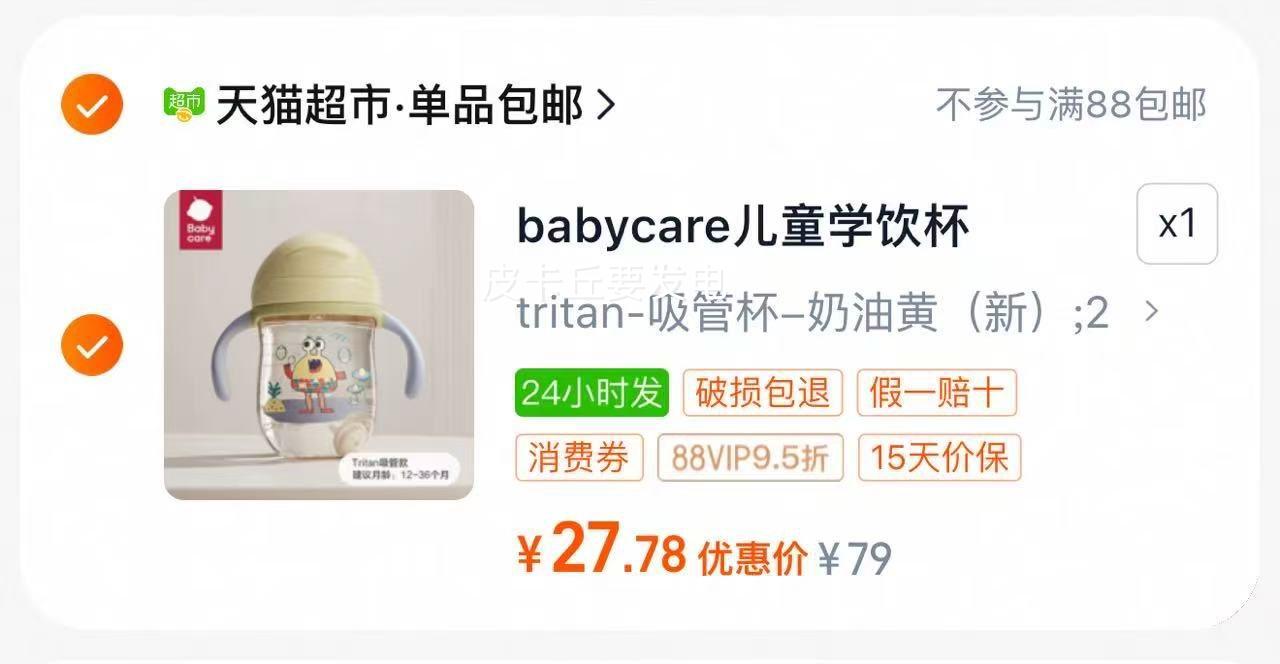The width and height of the screenshot is (1280, 664).
Task: Tap the 15天价保 price protection tag
Action: [939, 458]
